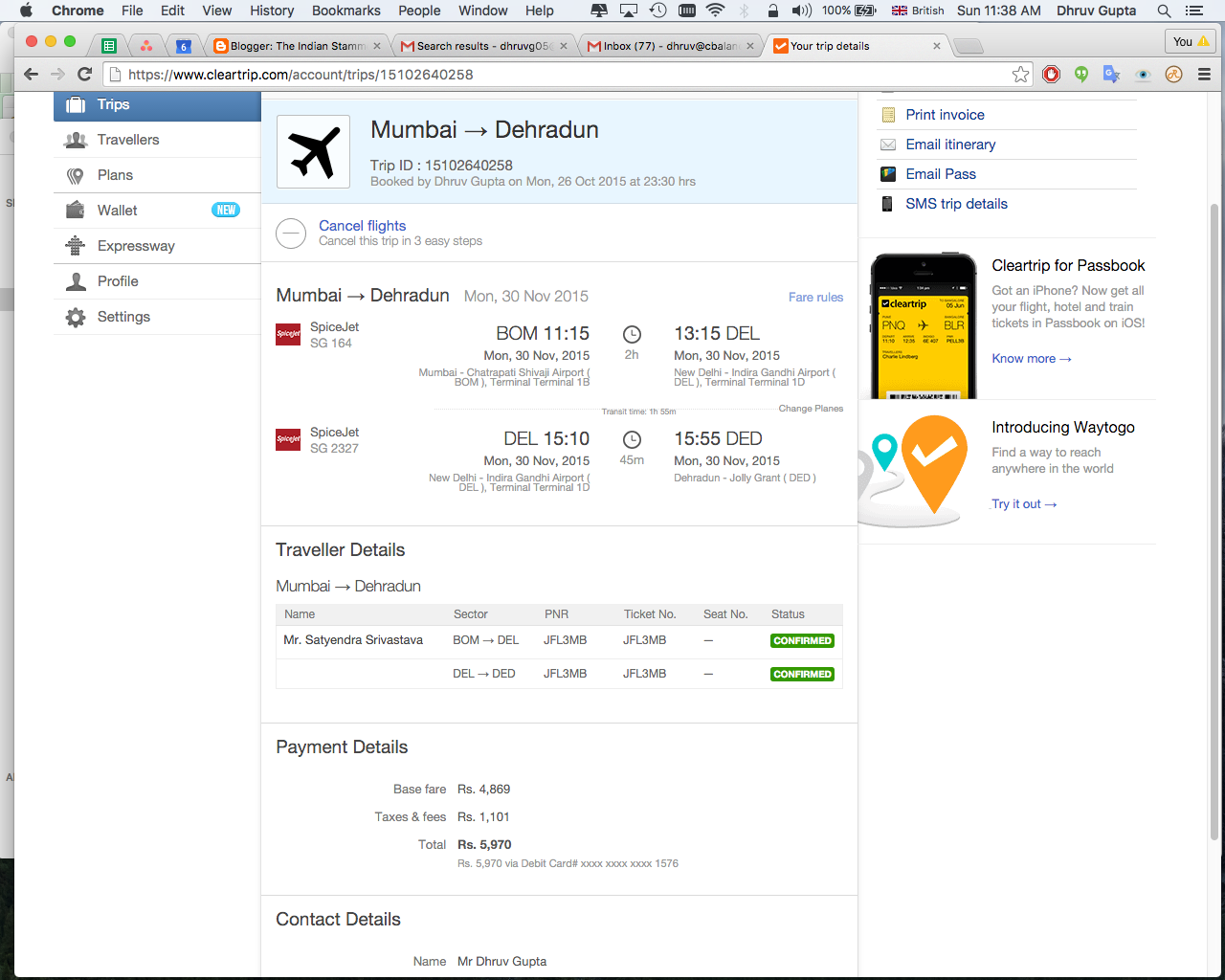The width and height of the screenshot is (1225, 980).
Task: Click the You profile button in Chrome
Action: pos(1192,41)
